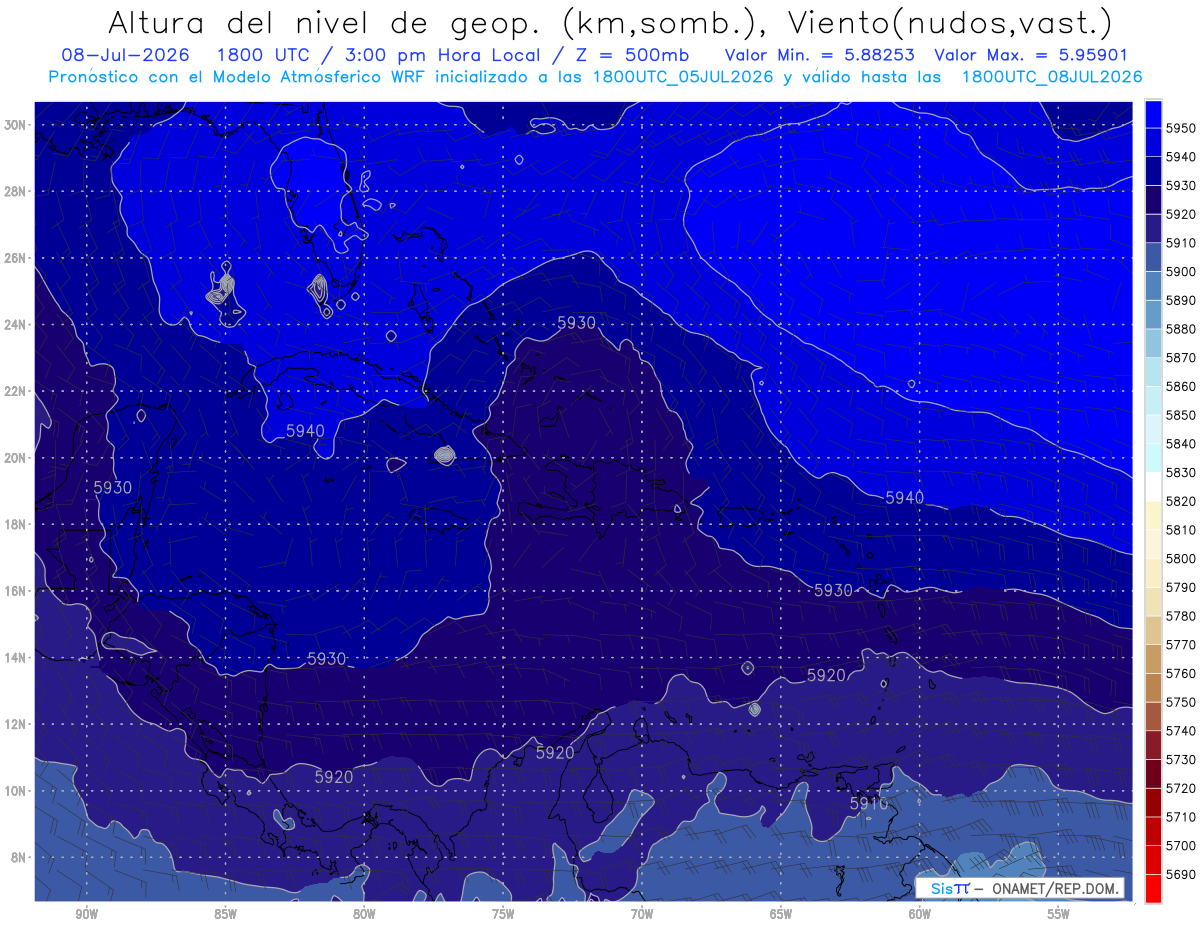The height and width of the screenshot is (927, 1200).
Task: Click the '18N' latitude axis label
Action: [x=16, y=524]
